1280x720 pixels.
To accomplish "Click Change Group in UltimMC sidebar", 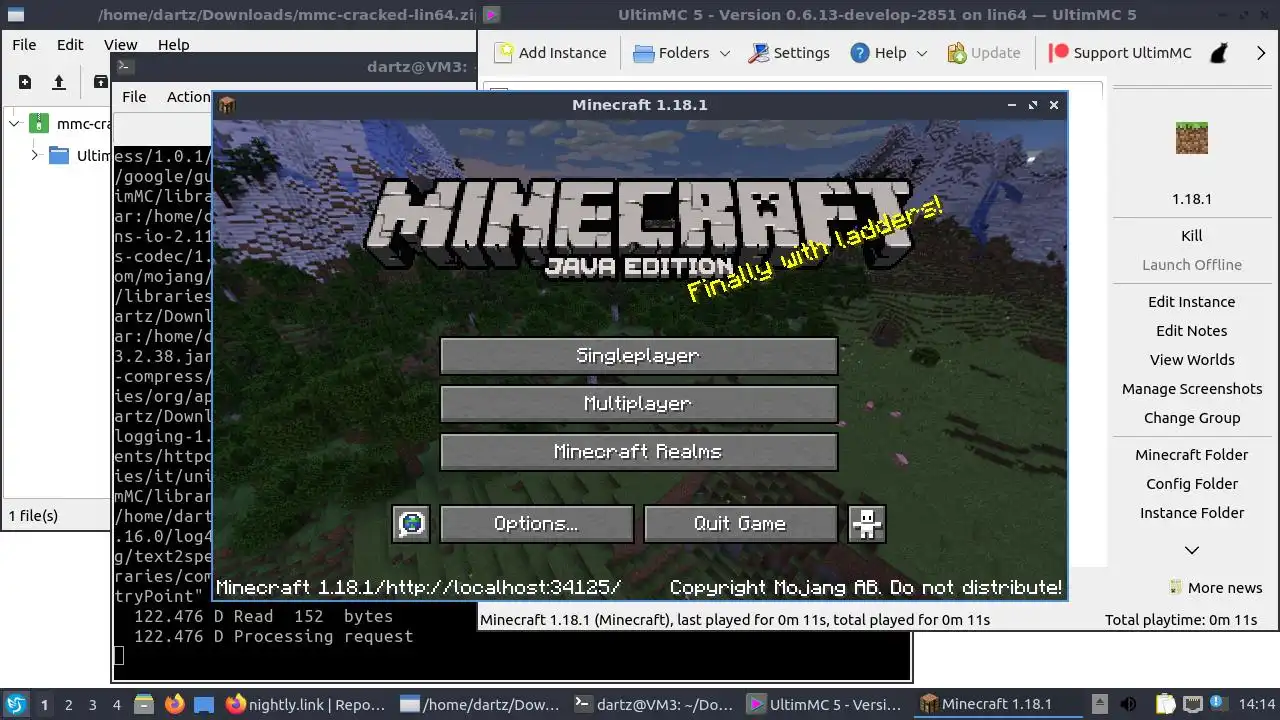I will (1192, 418).
